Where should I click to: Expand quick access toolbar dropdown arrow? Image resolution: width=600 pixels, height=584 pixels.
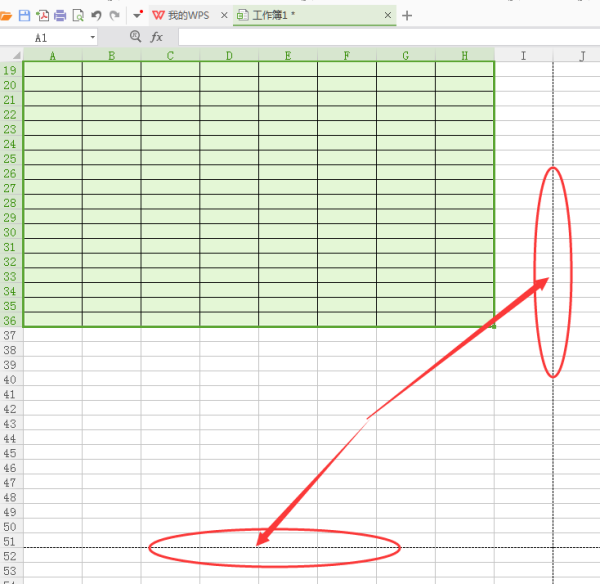(137, 16)
